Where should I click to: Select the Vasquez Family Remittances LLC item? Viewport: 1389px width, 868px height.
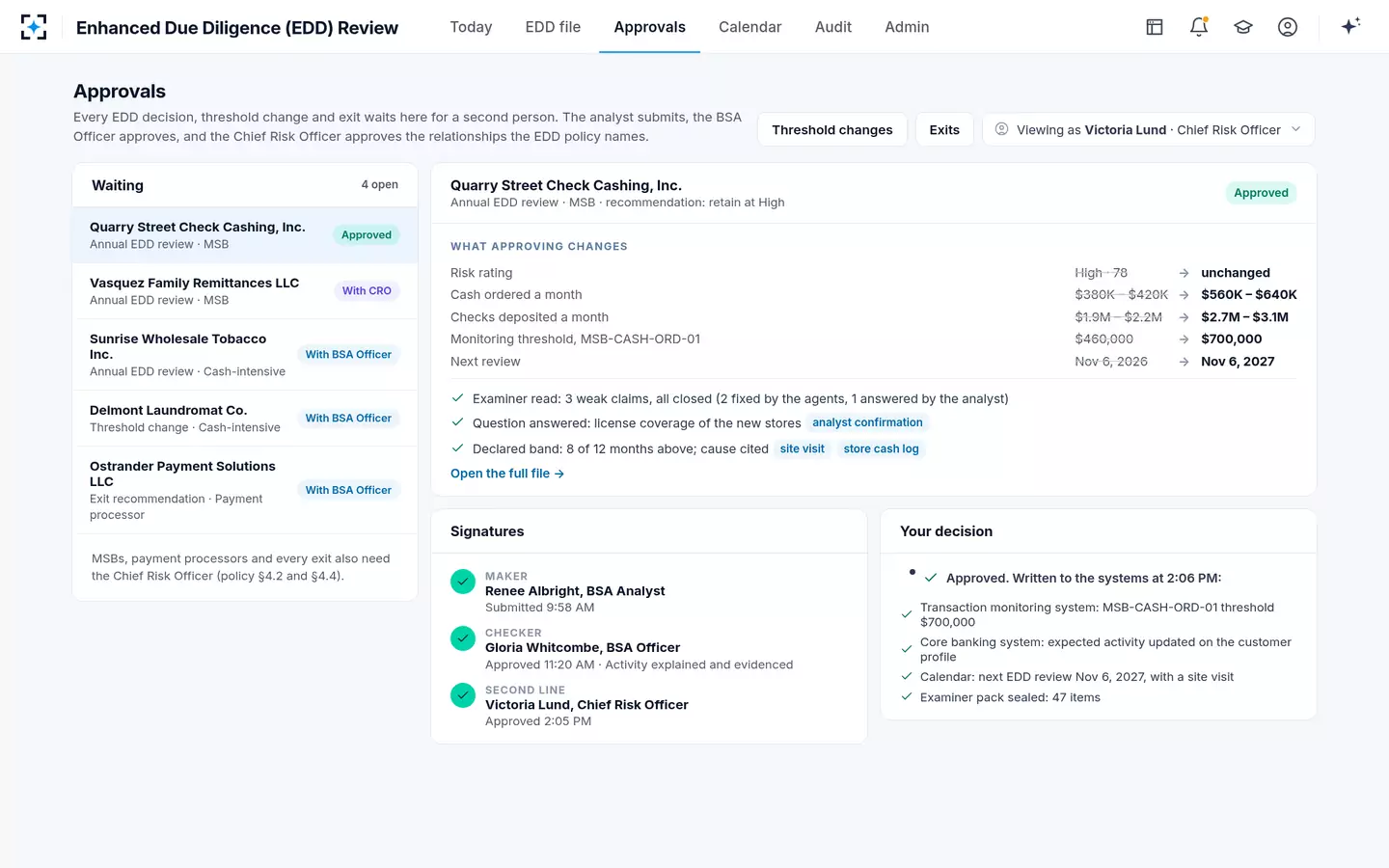(245, 291)
